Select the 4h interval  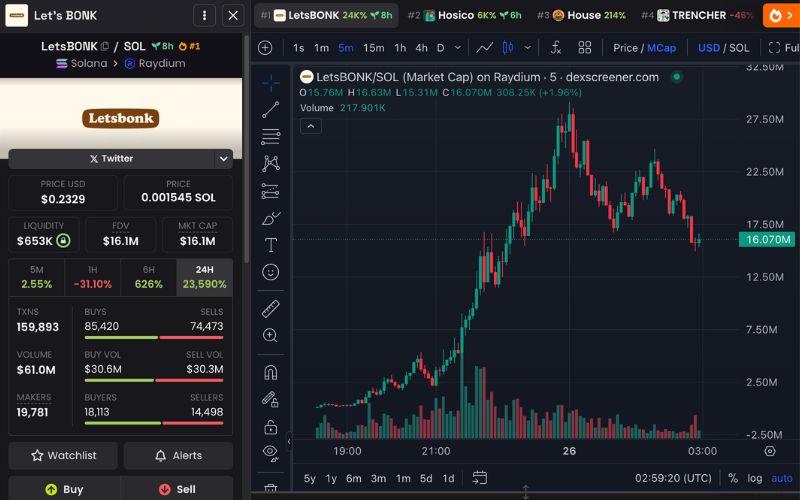click(x=421, y=48)
